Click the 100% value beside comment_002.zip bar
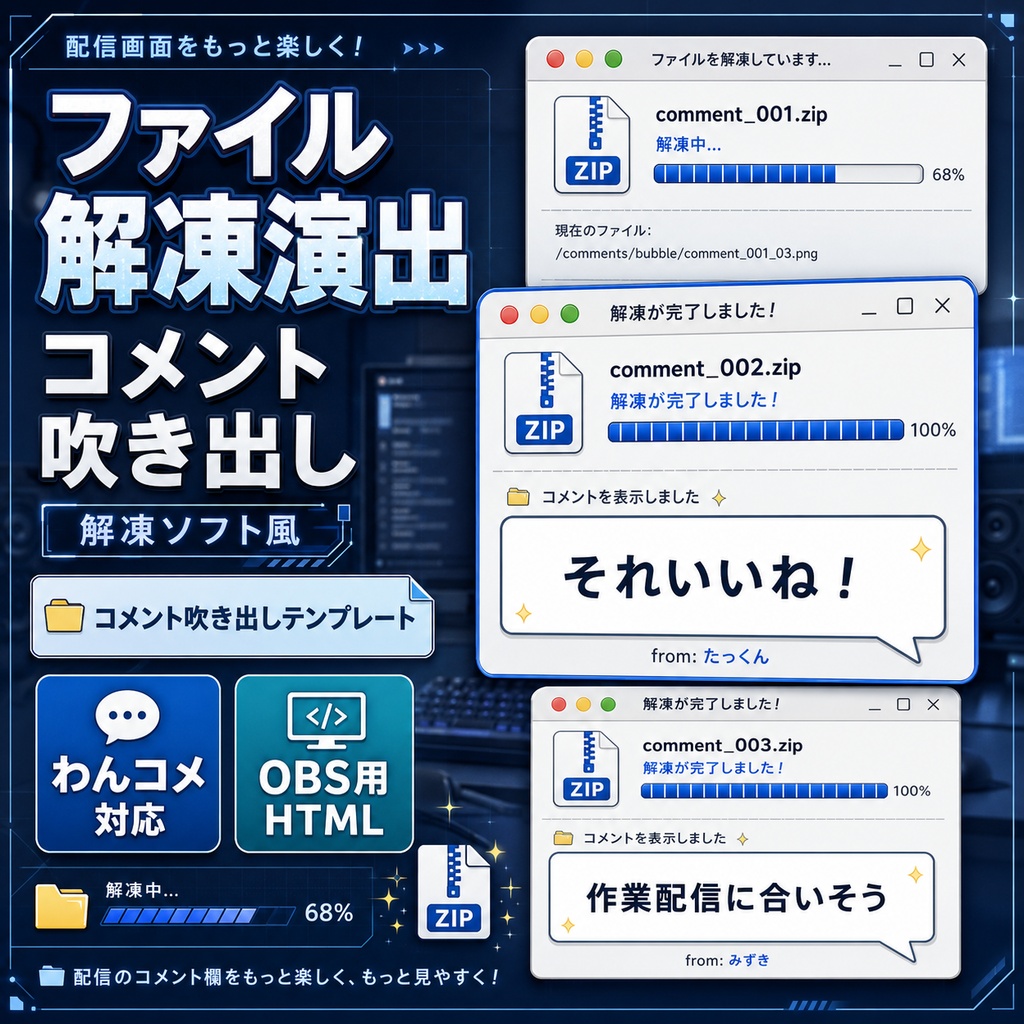The width and height of the screenshot is (1024, 1024). (x=933, y=430)
